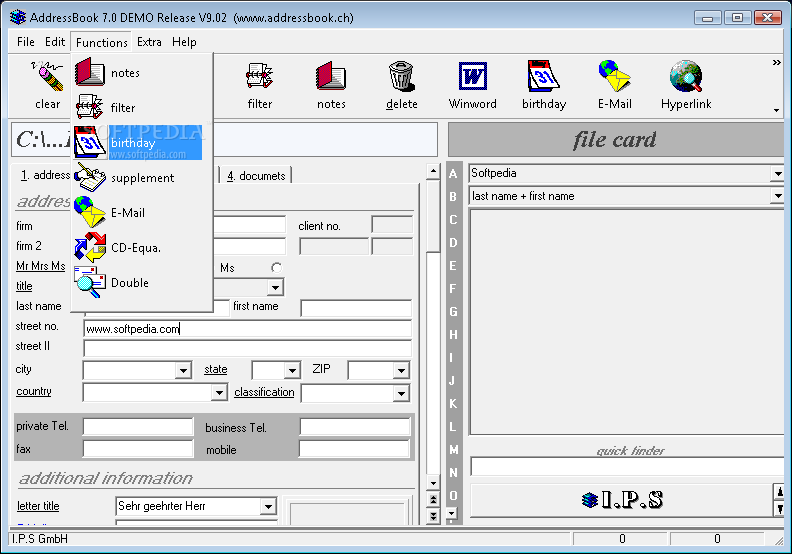Click the street no. input field

[x=248, y=329]
